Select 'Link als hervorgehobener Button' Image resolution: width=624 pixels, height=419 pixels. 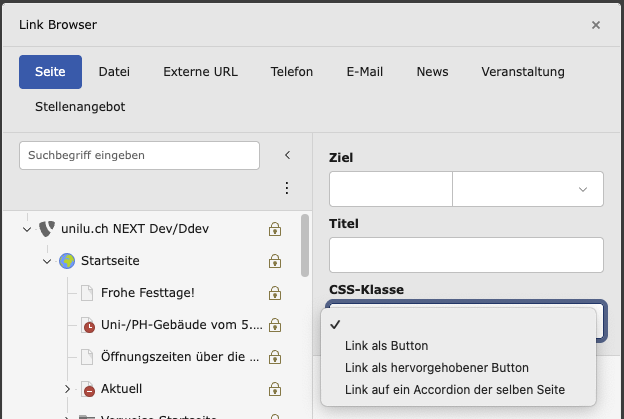436,367
